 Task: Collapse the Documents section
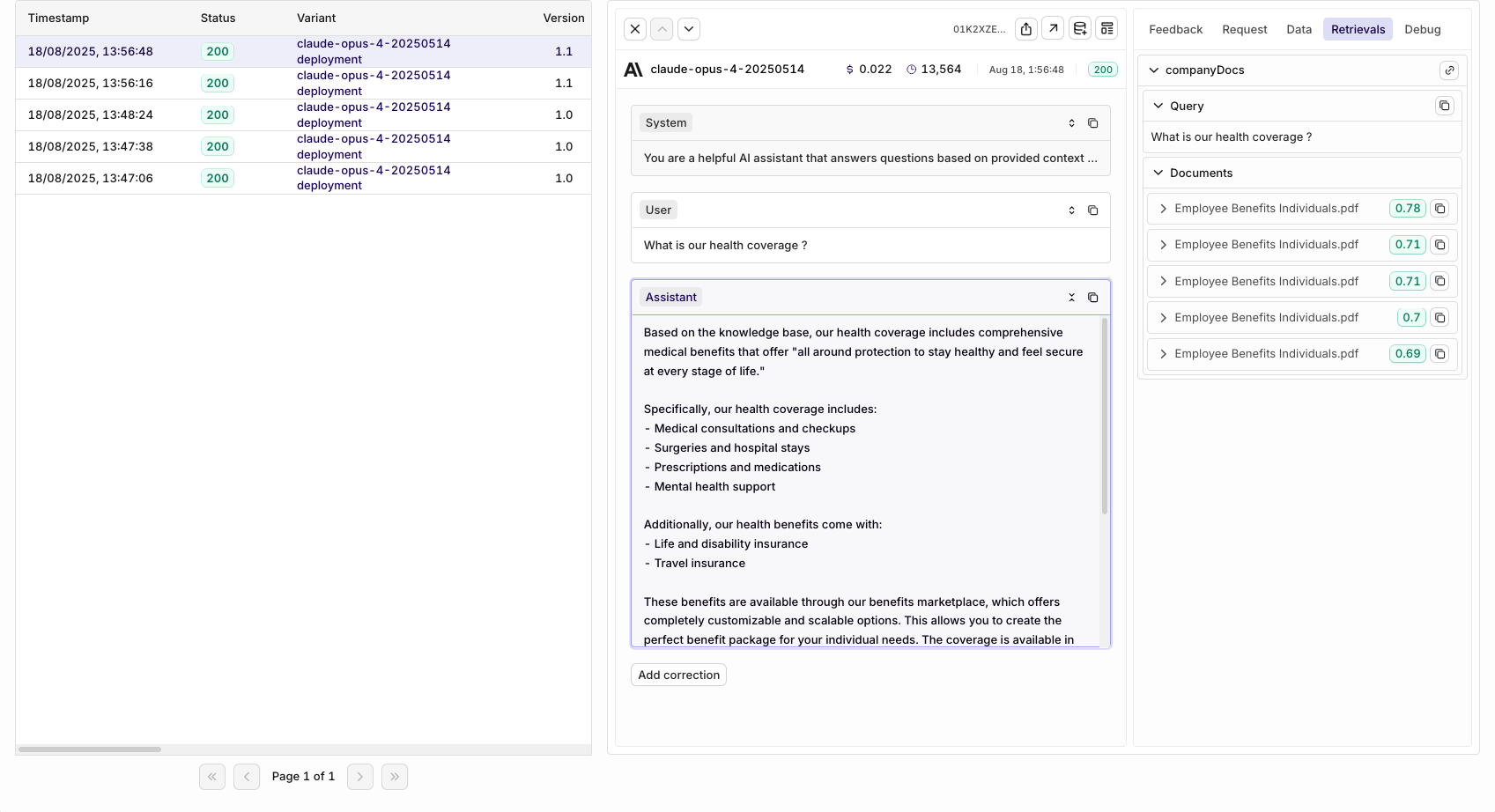[1158, 173]
